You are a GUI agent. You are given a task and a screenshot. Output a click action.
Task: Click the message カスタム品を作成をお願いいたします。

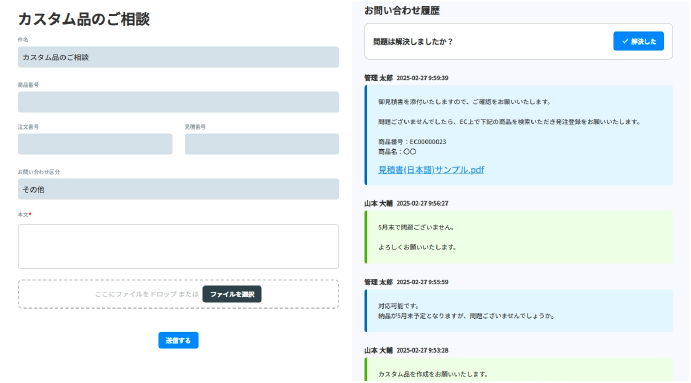433,374
